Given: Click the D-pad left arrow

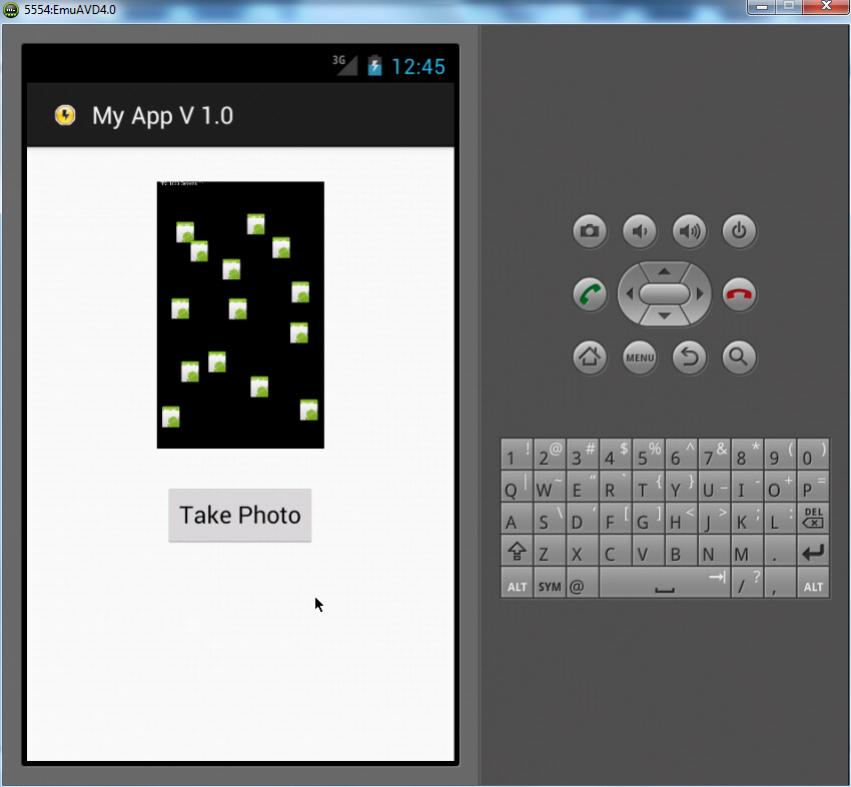Looking at the screenshot, I should click(630, 294).
